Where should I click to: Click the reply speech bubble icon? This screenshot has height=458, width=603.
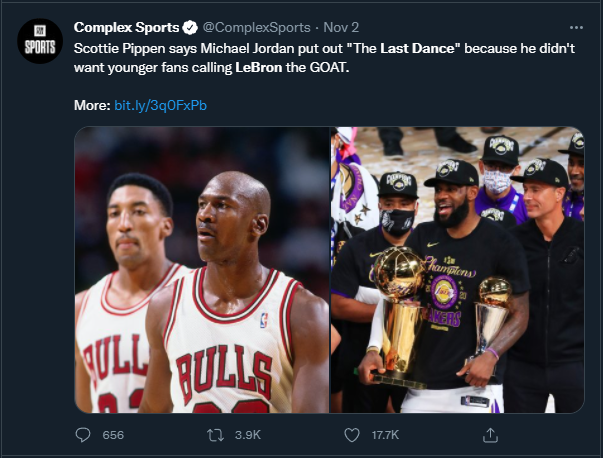click(x=84, y=435)
